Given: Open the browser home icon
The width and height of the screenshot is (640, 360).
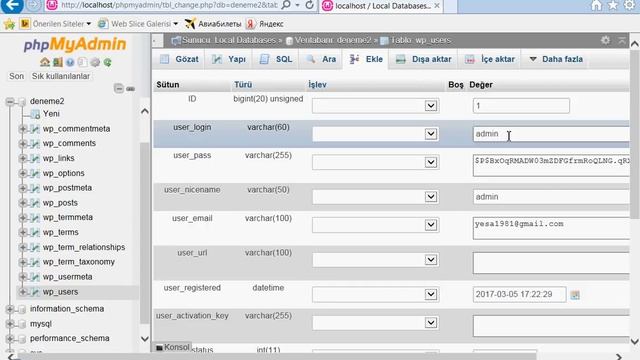Looking at the screenshot, I should (x=596, y=5).
